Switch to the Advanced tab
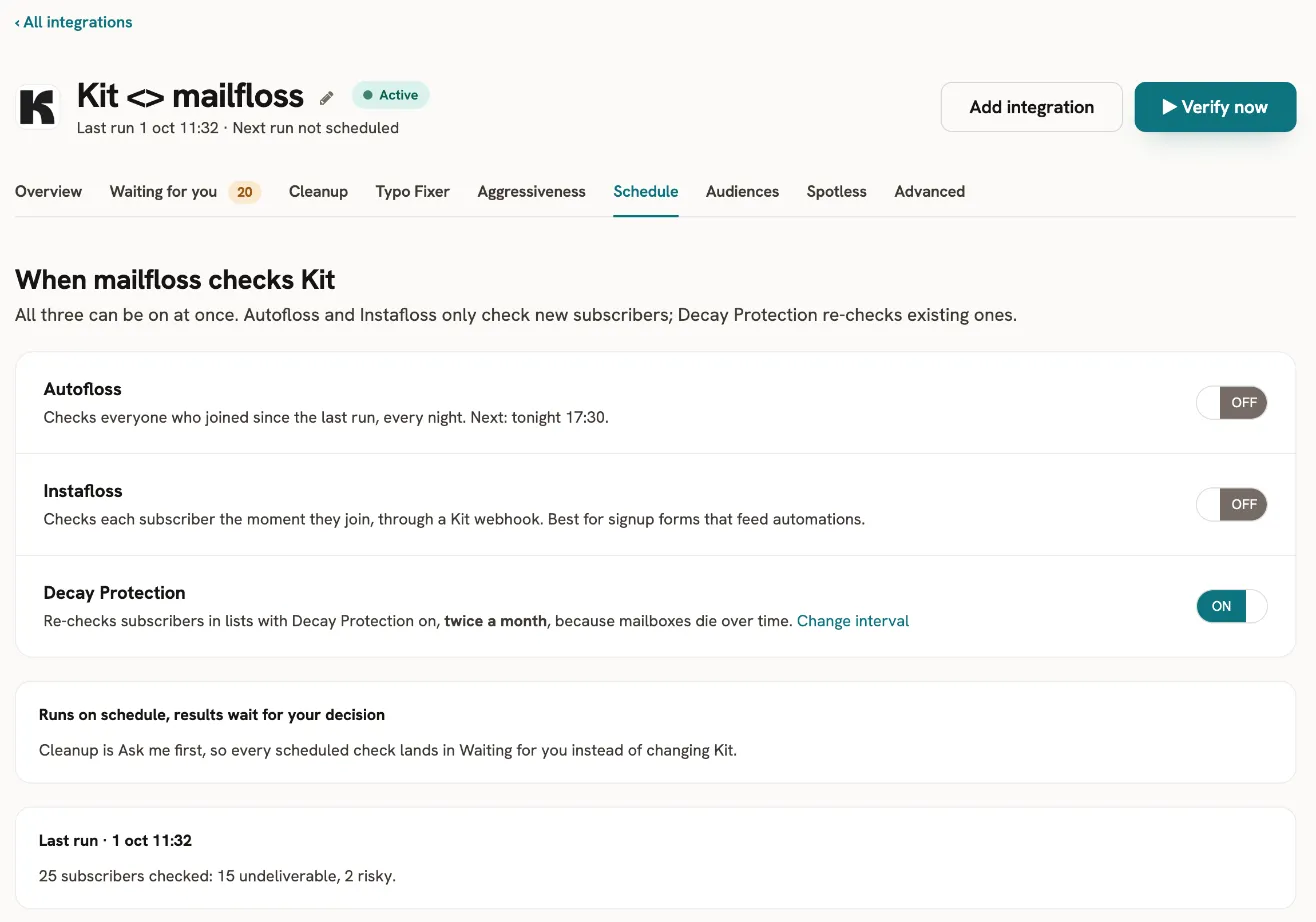 coord(930,191)
